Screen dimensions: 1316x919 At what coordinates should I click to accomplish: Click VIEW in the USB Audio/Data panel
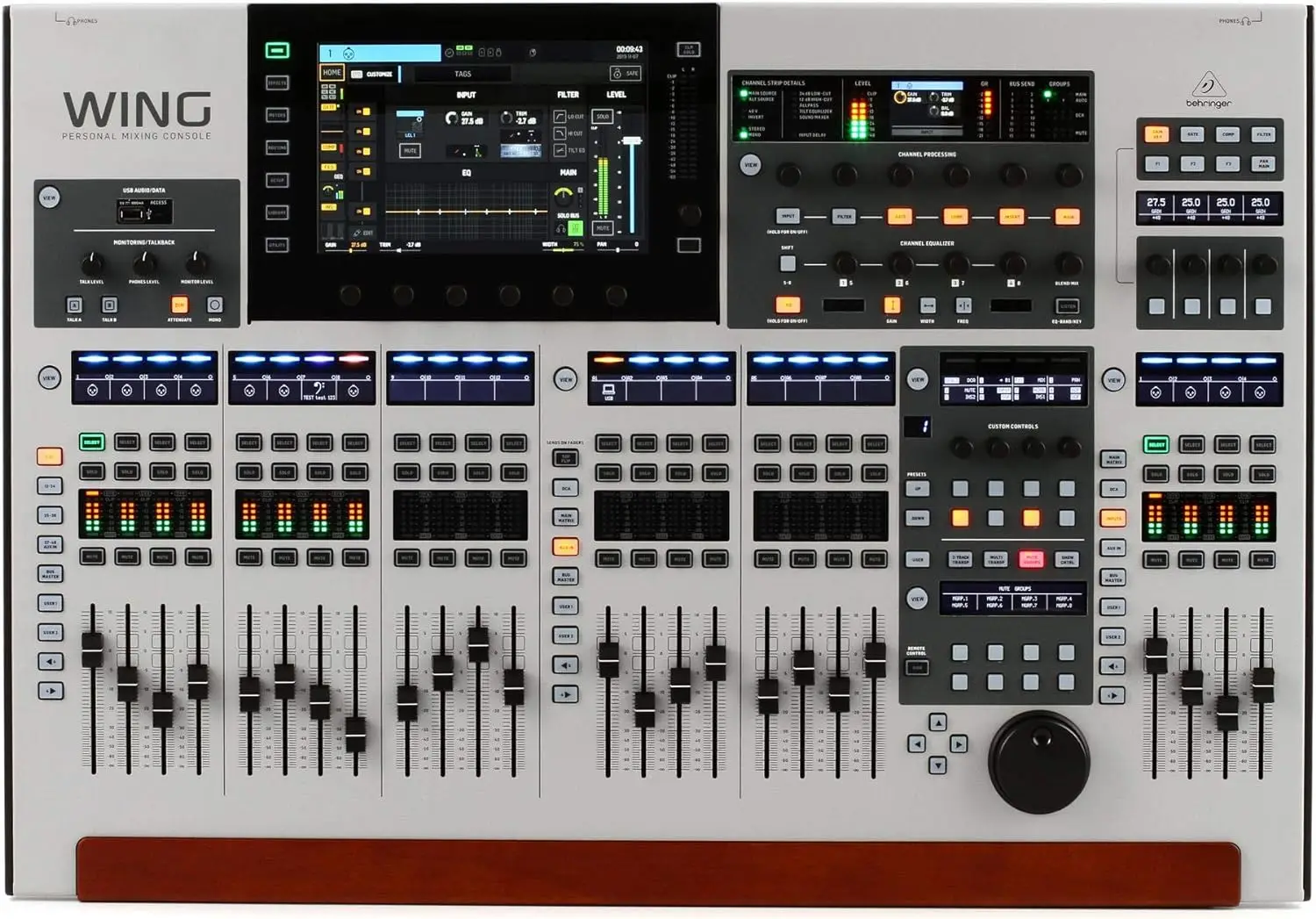click(49, 197)
